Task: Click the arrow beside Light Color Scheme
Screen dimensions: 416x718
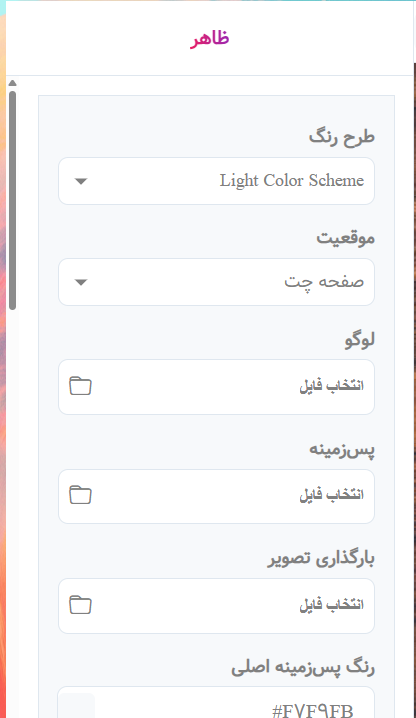Action: pos(81,181)
